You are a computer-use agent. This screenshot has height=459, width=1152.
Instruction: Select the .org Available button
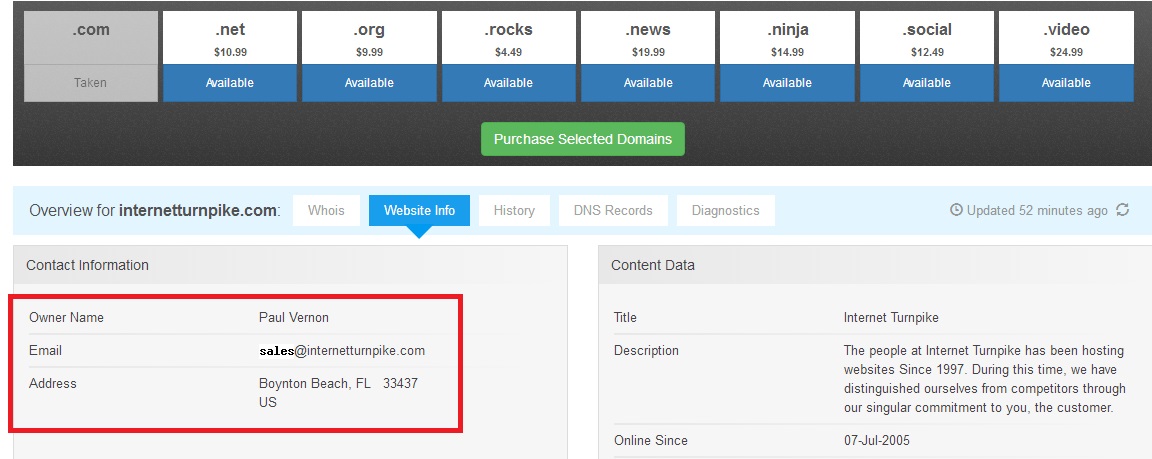pyautogui.click(x=369, y=83)
